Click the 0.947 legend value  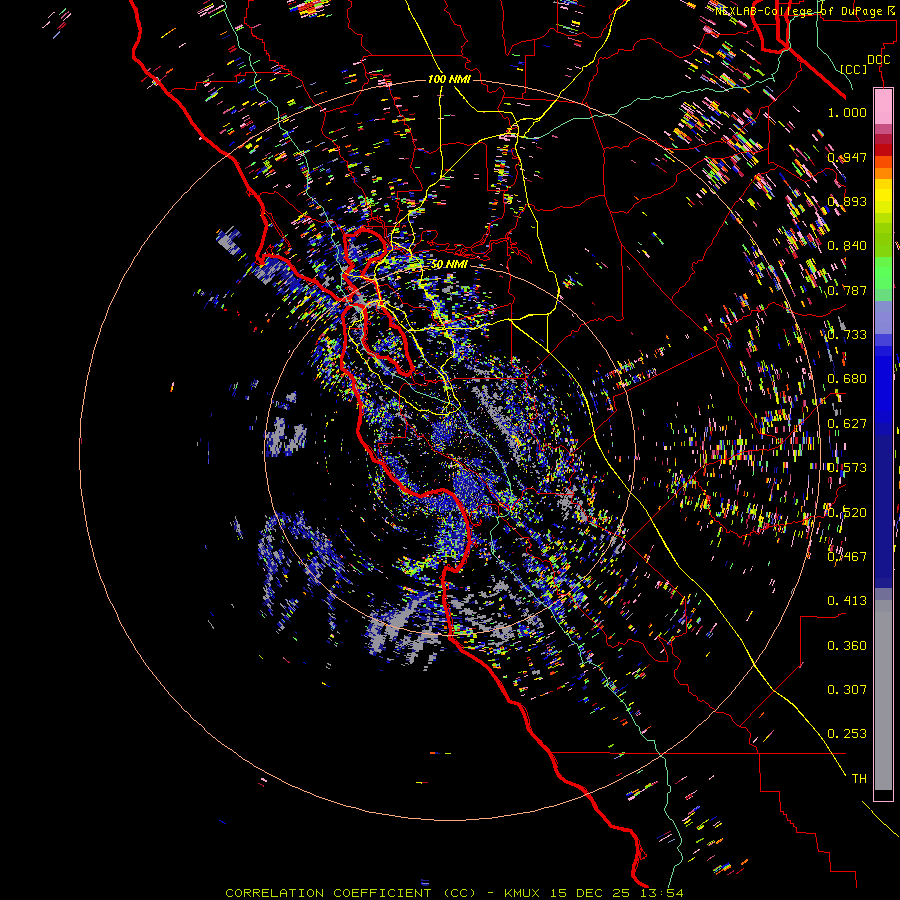(847, 157)
